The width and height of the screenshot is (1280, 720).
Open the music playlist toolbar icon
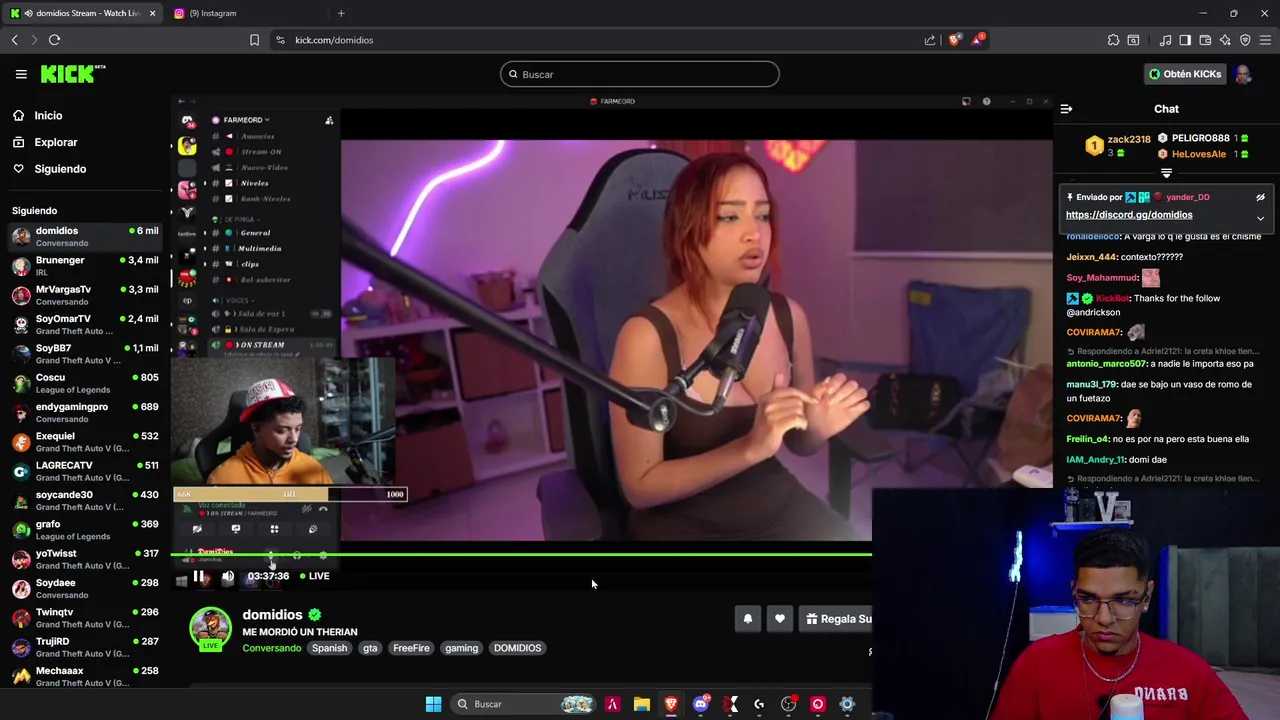[1165, 40]
